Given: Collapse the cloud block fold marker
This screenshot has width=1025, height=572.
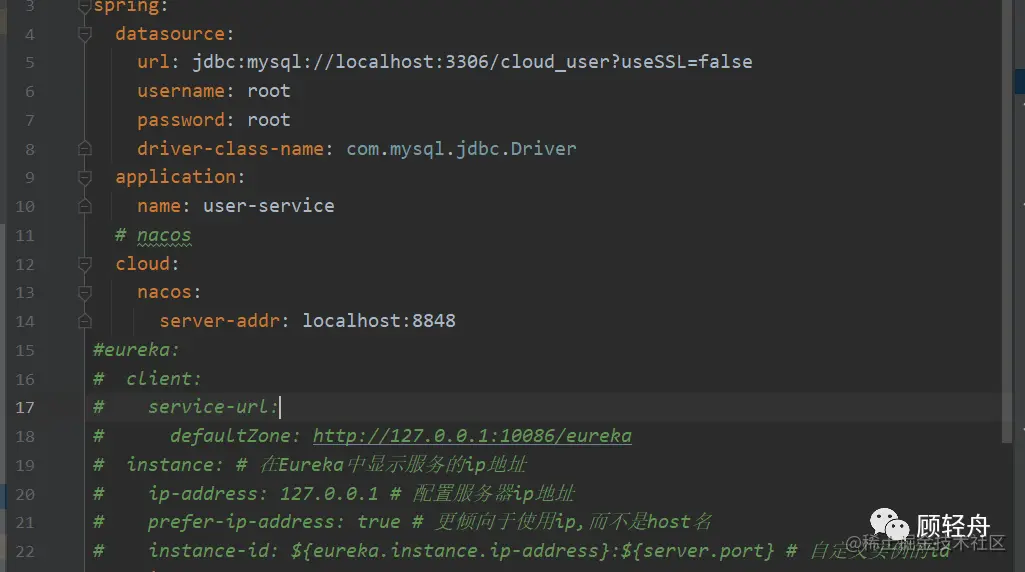Looking at the screenshot, I should pyautogui.click(x=84, y=264).
